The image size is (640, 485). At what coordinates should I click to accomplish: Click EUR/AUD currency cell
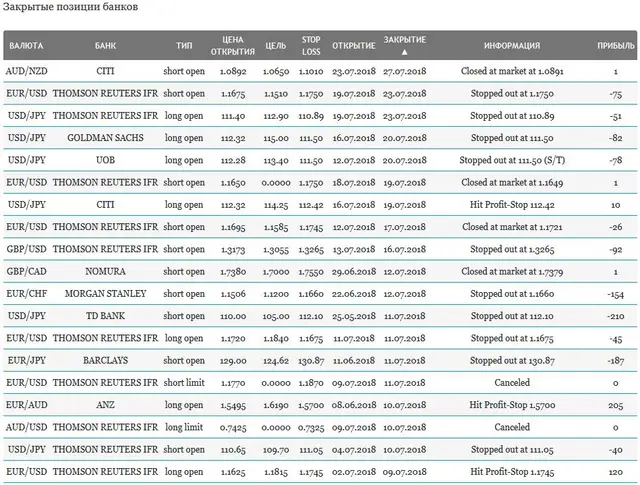coord(27,405)
